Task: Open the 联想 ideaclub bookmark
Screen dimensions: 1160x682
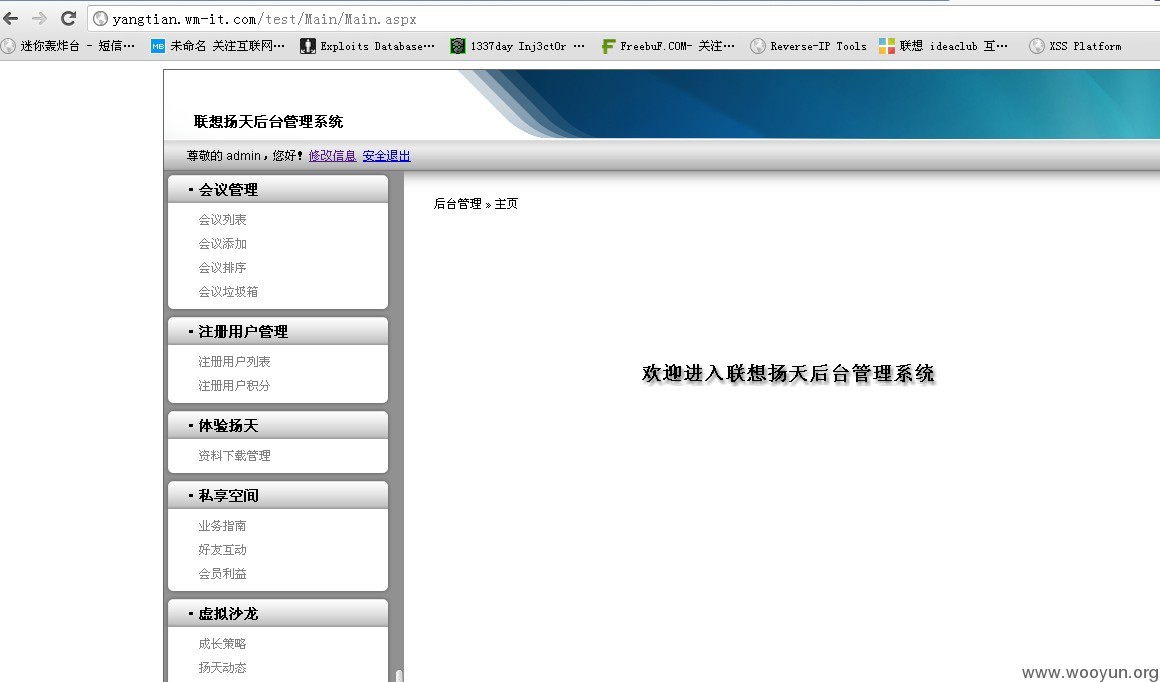Action: click(x=943, y=46)
